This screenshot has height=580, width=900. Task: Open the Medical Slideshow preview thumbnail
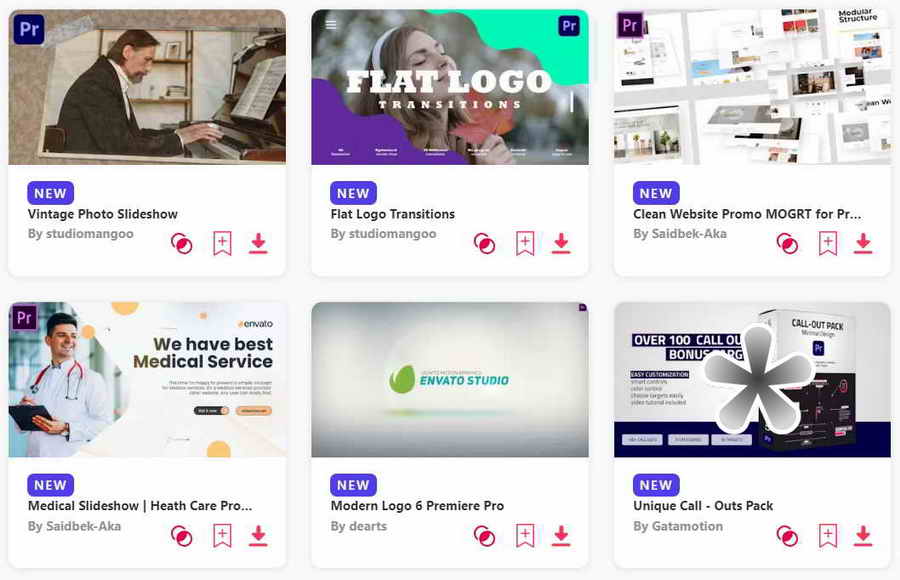click(x=147, y=380)
